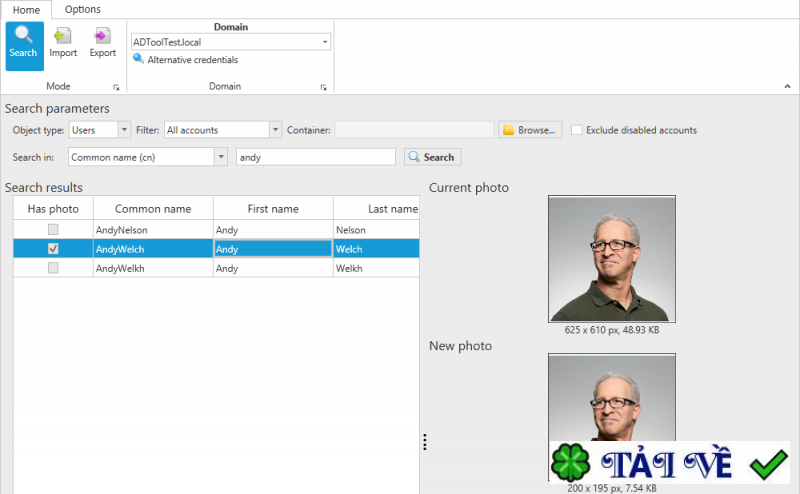Click the Andy first name in AndyNelson row
This screenshot has width=800, height=494.
pyautogui.click(x=273, y=230)
